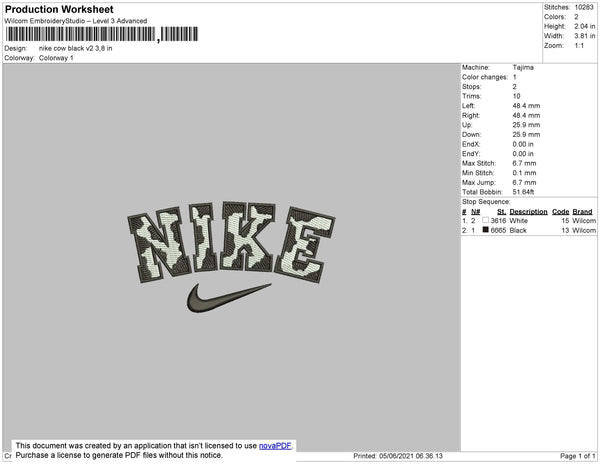Click stitch count '6665' in Black row

(498, 230)
